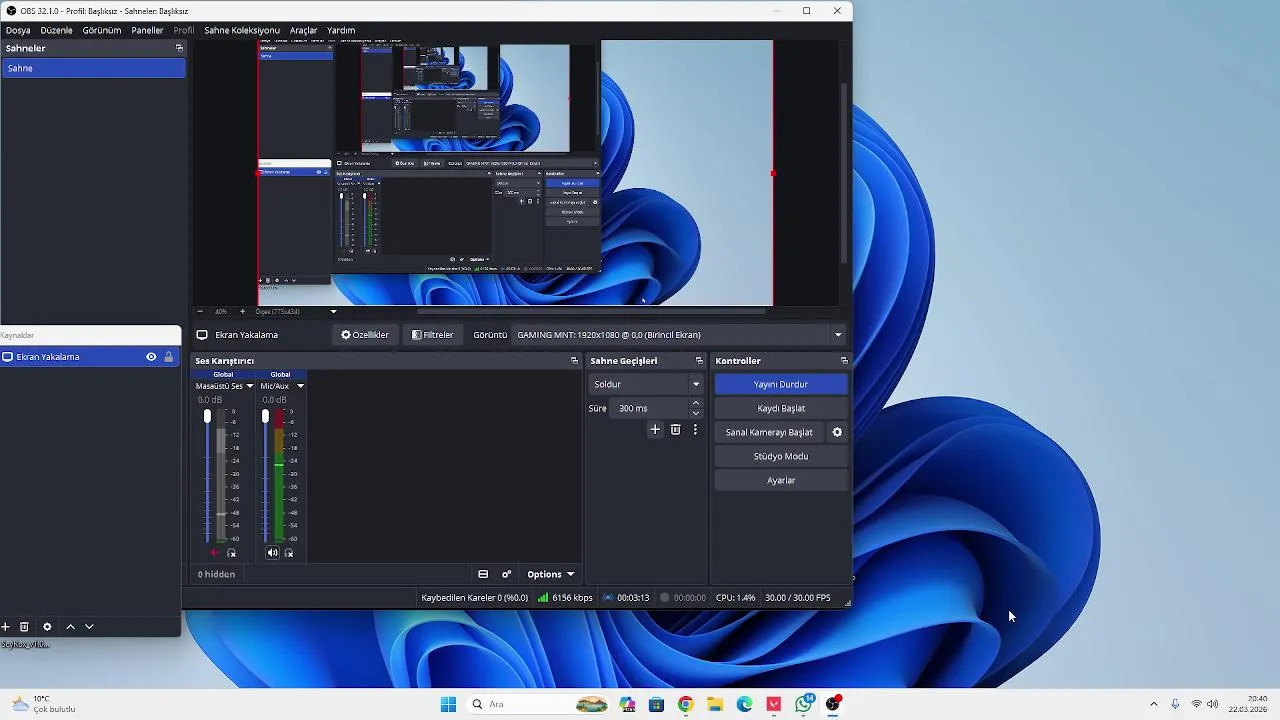This screenshot has width=1280, height=720.
Task: Add a new source with plus icon
Action: (x=5, y=627)
